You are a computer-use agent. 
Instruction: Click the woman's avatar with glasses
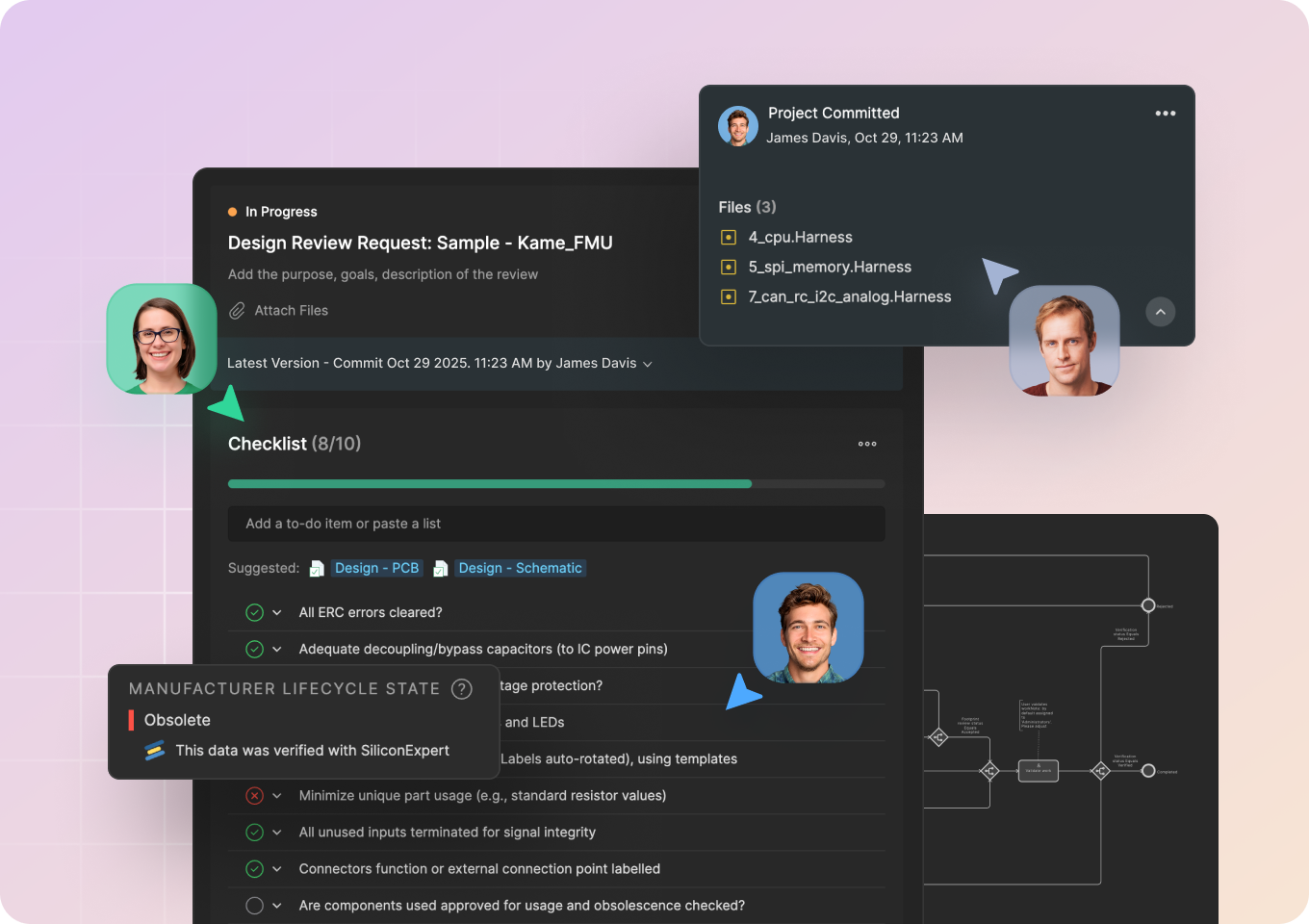pyautogui.click(x=161, y=339)
